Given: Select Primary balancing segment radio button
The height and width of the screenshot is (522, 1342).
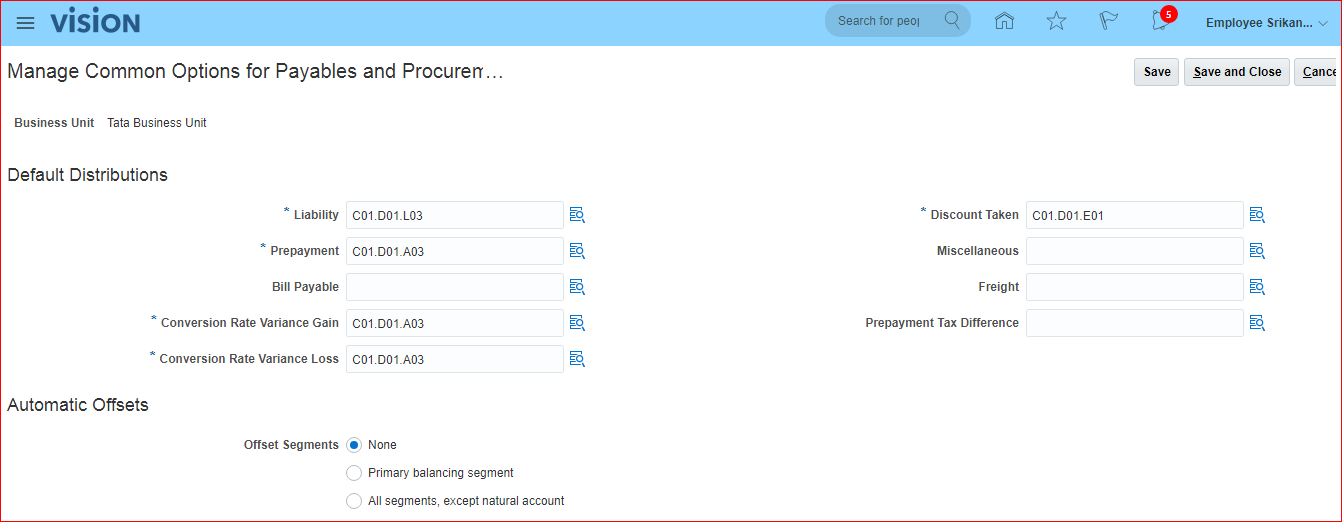Looking at the screenshot, I should [354, 473].
